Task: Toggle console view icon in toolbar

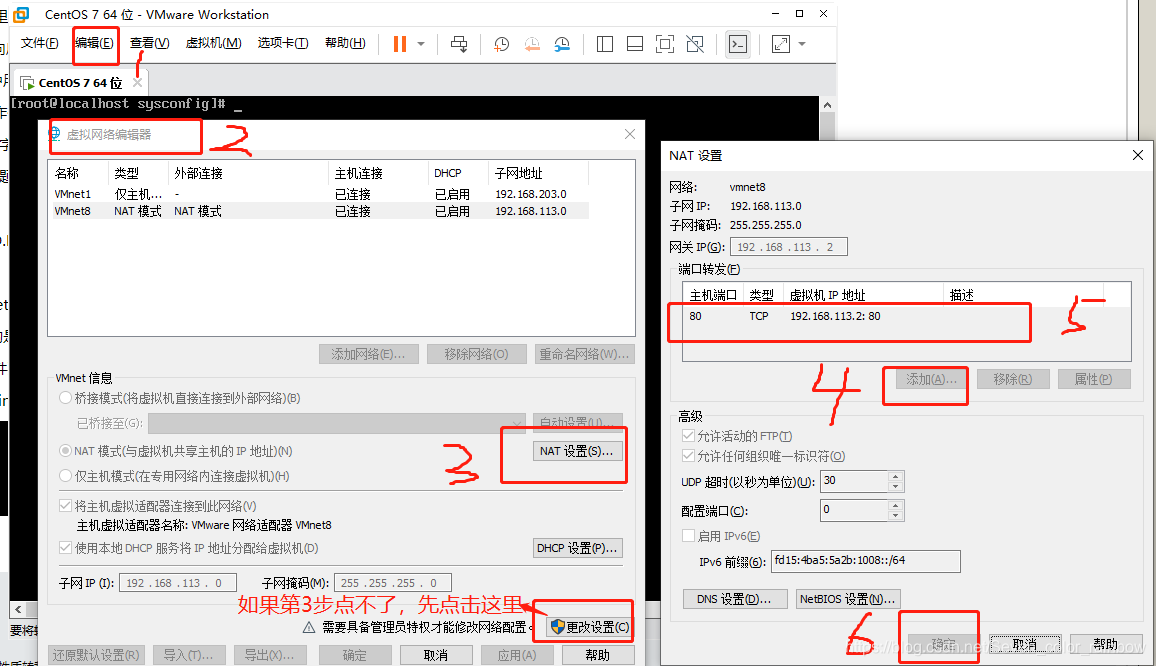Action: tap(737, 44)
